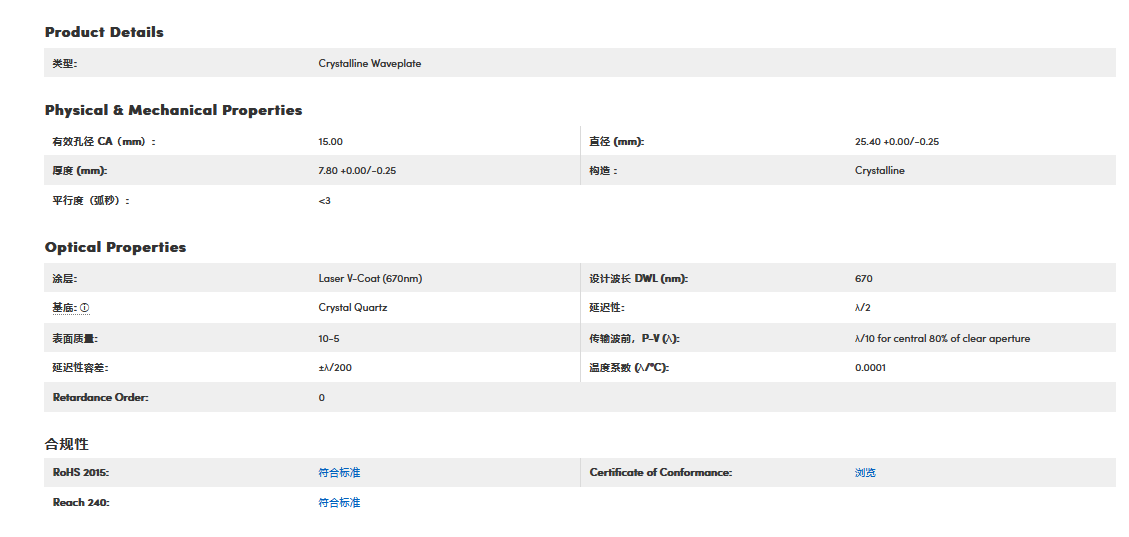Click the Optical Properties heading

point(115,247)
